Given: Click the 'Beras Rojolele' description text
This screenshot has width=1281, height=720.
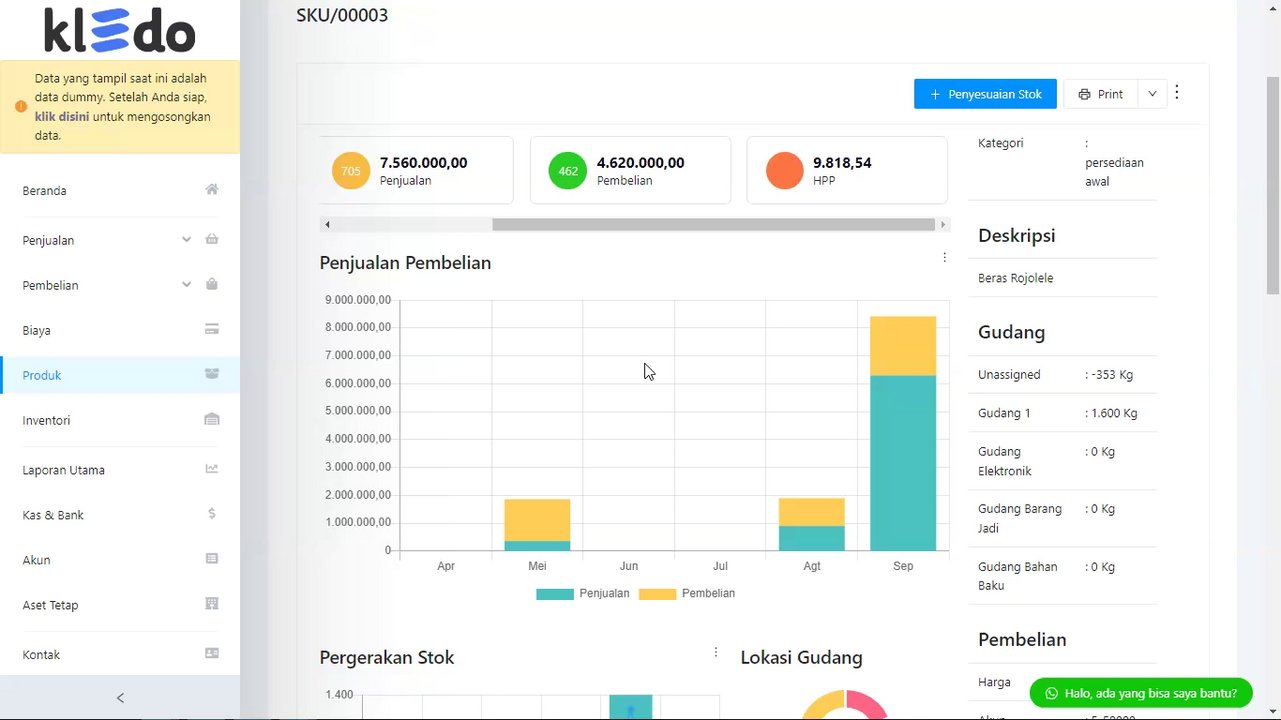Looking at the screenshot, I should [1016, 278].
